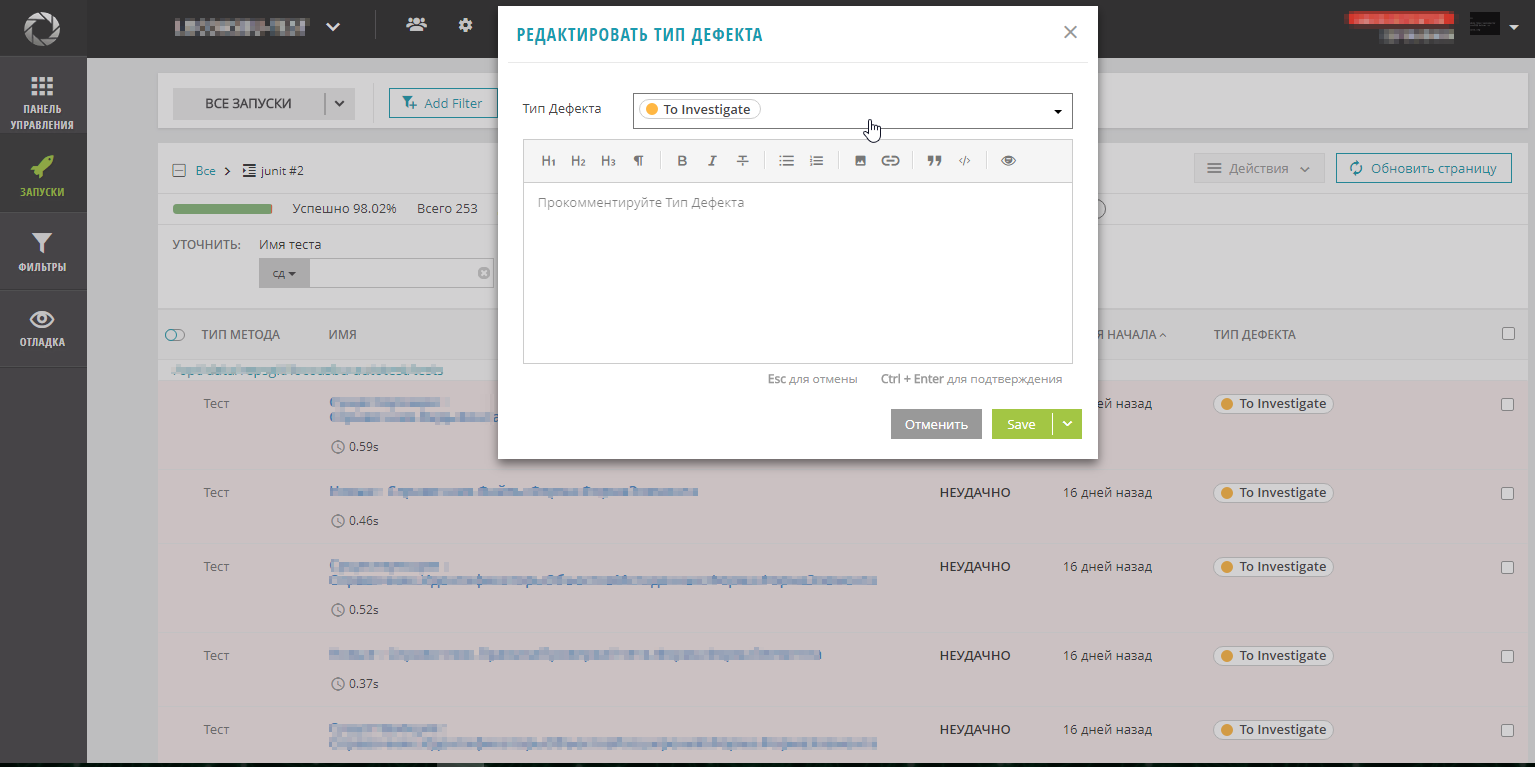Click the 0.37s duration clock icon

(337, 684)
